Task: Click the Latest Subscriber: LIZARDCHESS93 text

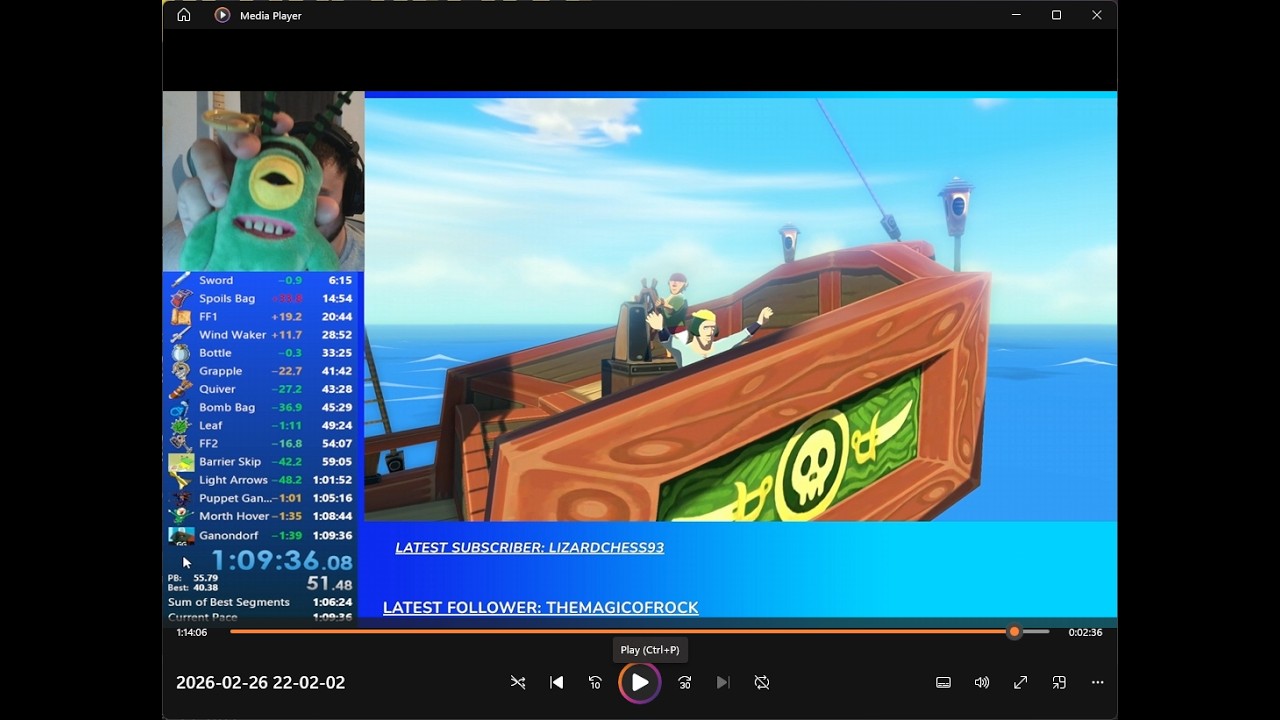Action: (x=529, y=548)
